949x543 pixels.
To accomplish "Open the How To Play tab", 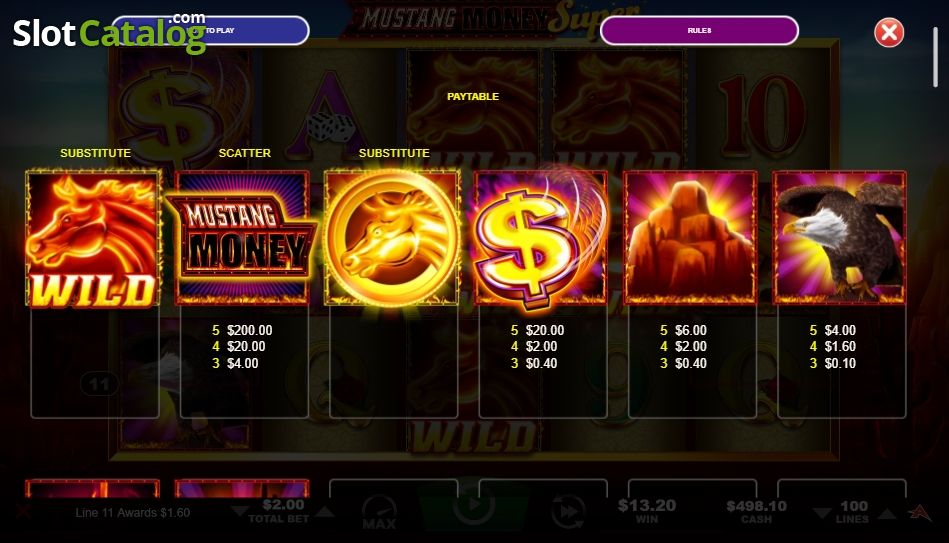I will point(211,30).
